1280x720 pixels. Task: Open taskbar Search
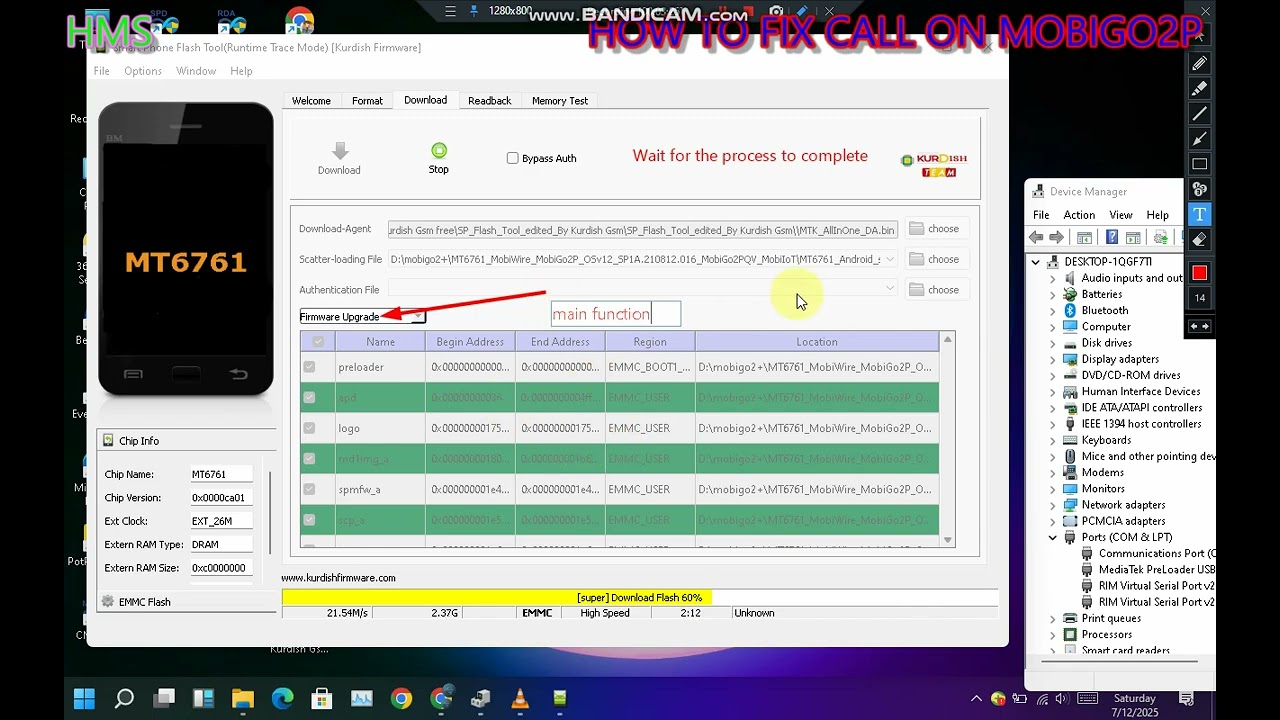[124, 698]
